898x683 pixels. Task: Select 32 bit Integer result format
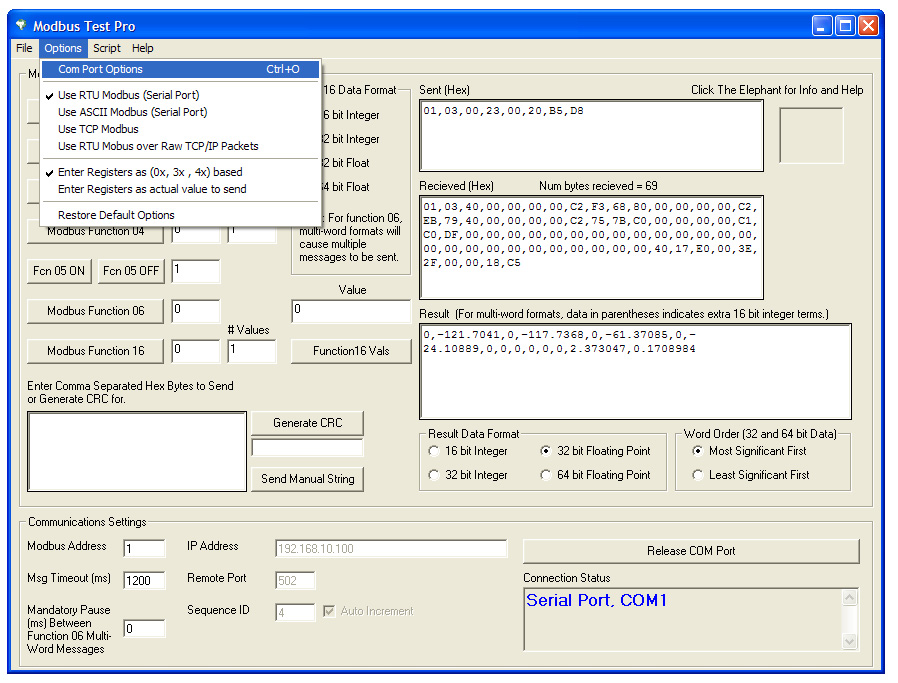coord(469,475)
